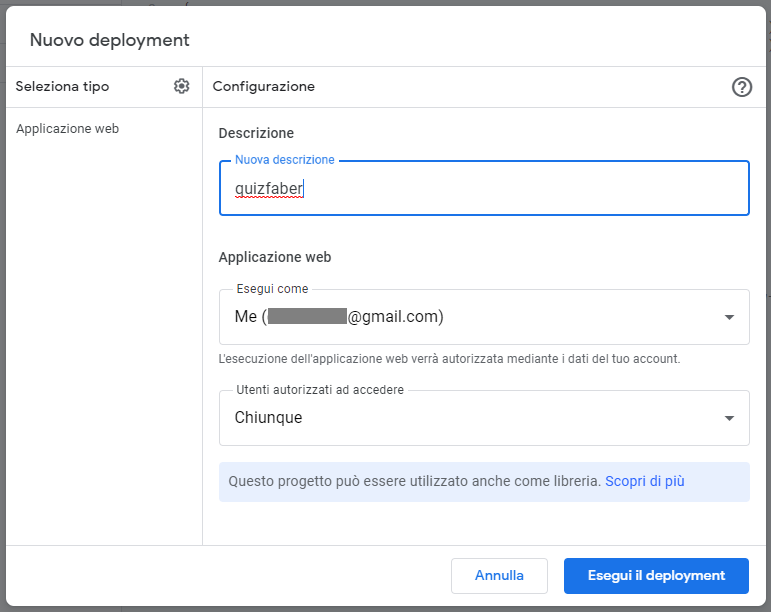Click the quizfaber text in the description
The width and height of the screenshot is (771, 612).
(268, 188)
